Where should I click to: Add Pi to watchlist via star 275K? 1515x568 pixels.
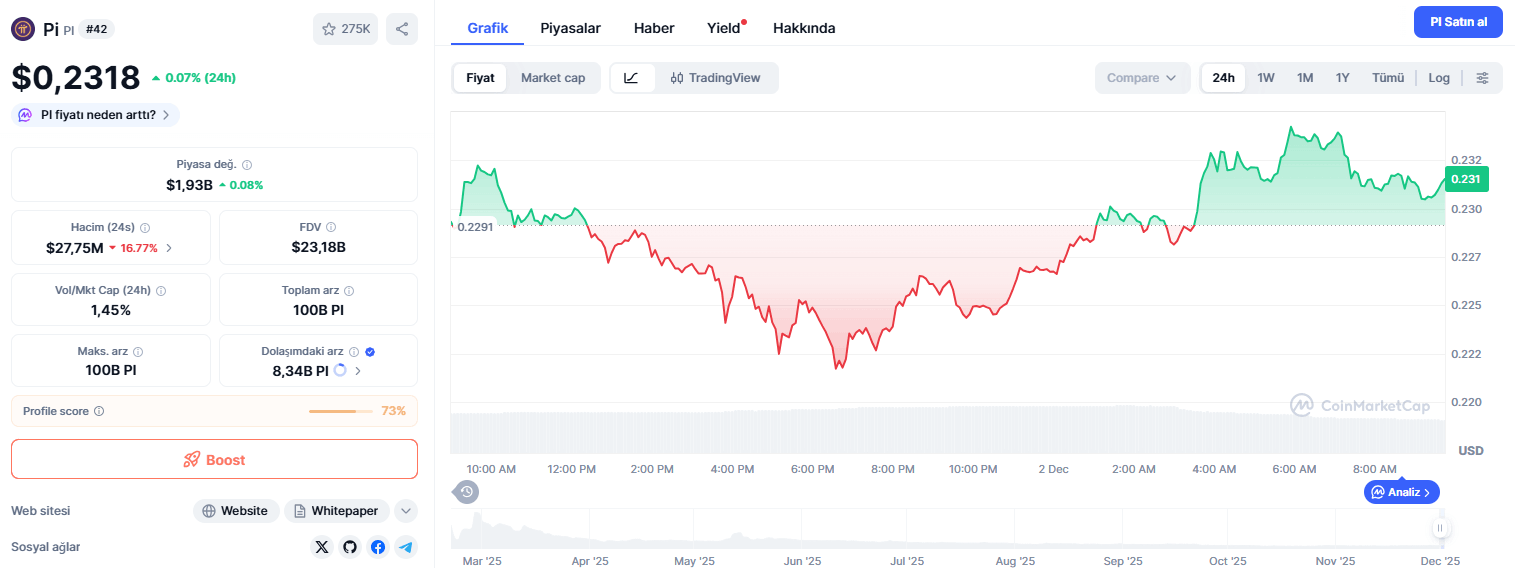click(345, 29)
